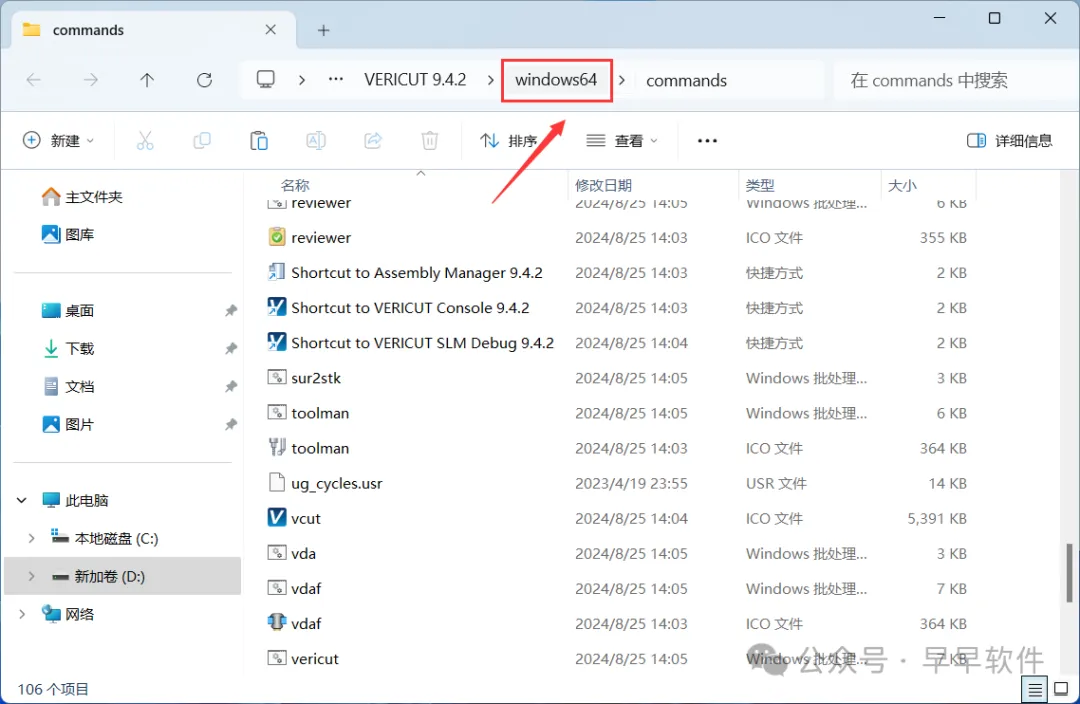Expand 本地磁盘 (C:) tree node
Image resolution: width=1080 pixels, height=704 pixels.
(31, 538)
